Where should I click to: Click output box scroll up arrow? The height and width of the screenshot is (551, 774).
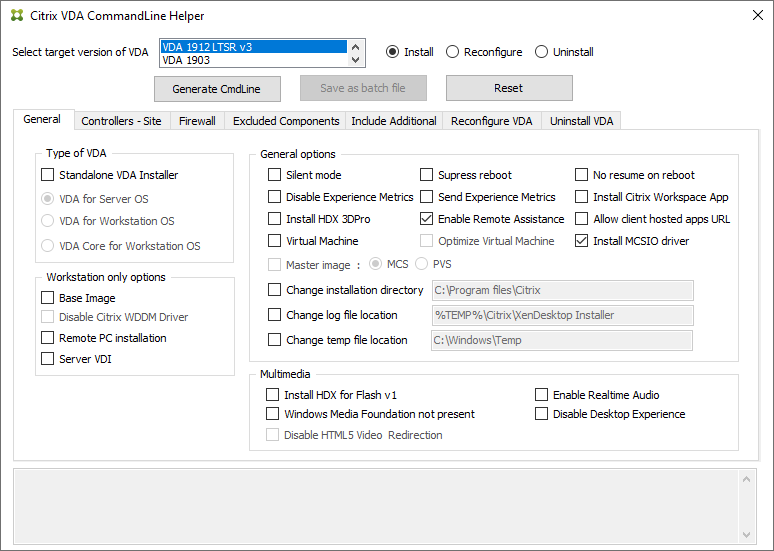[x=746, y=479]
